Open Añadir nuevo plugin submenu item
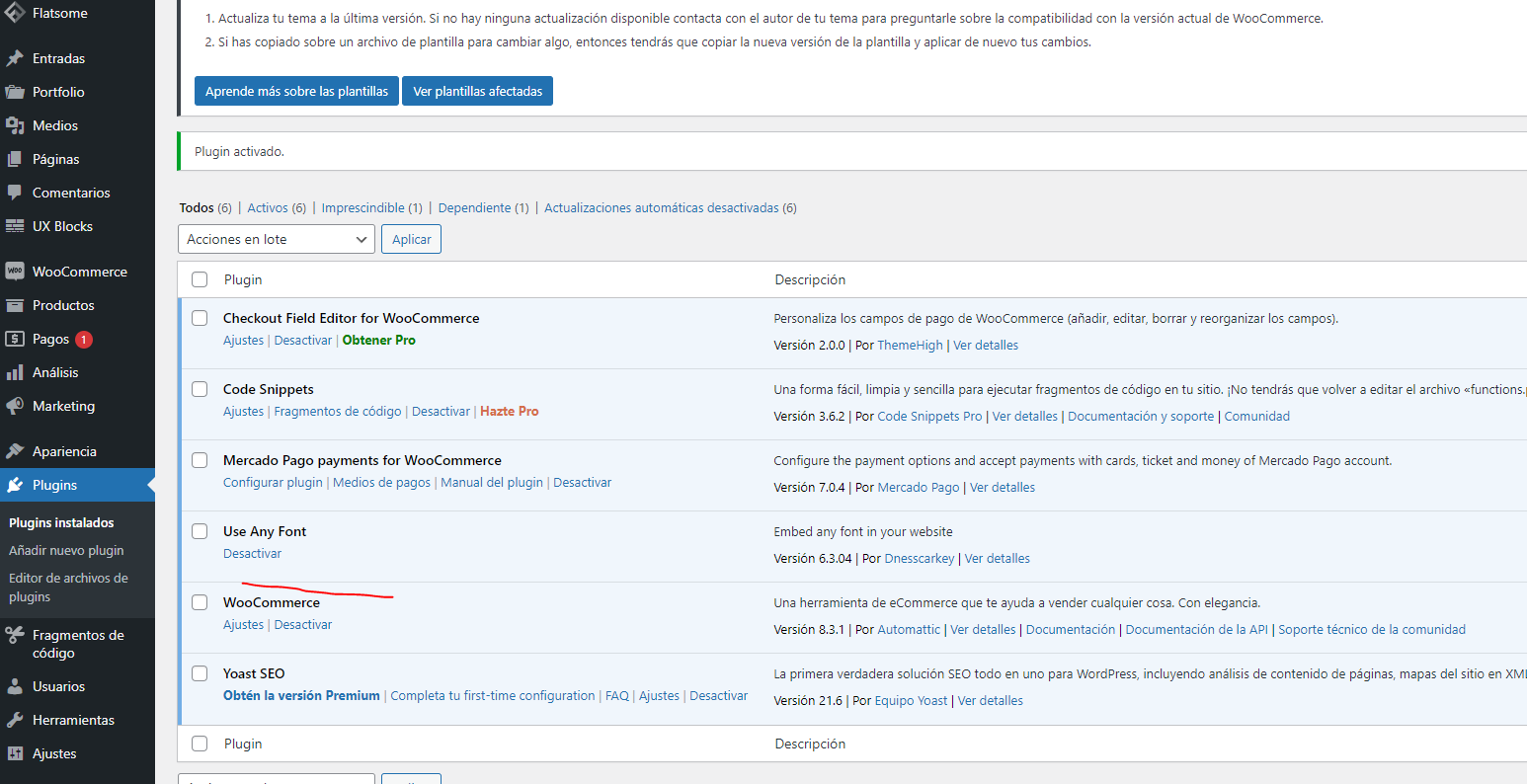 [x=66, y=550]
